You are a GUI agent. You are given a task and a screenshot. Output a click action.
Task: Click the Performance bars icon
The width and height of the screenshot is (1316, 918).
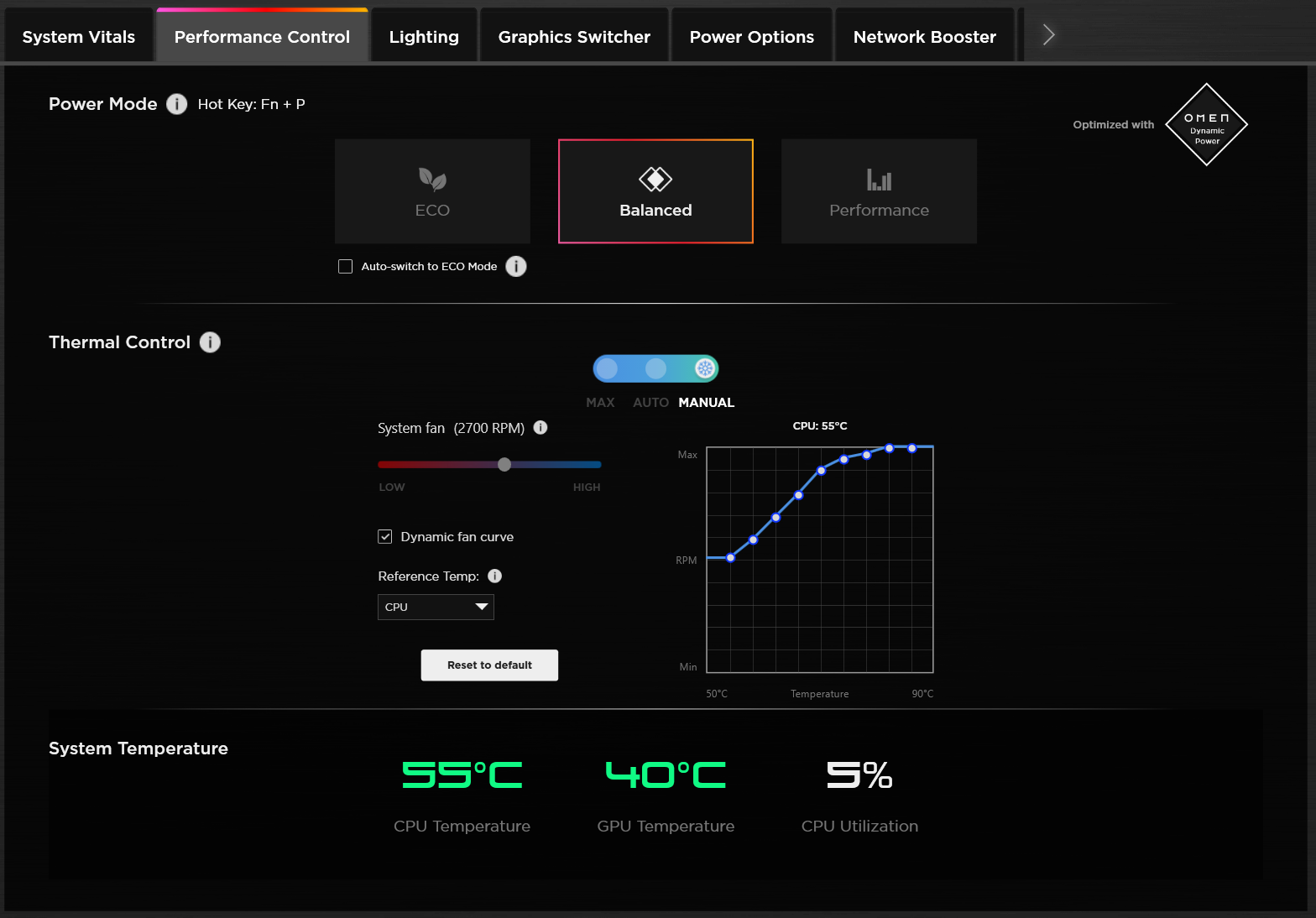pos(879,180)
